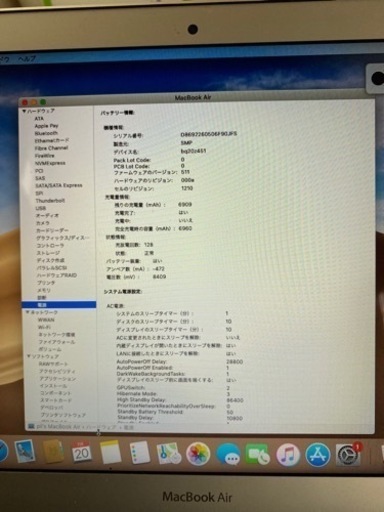This screenshot has height=512, width=384.
Task: Open the ヘルプ menu in menu bar
Action: (x=27, y=59)
